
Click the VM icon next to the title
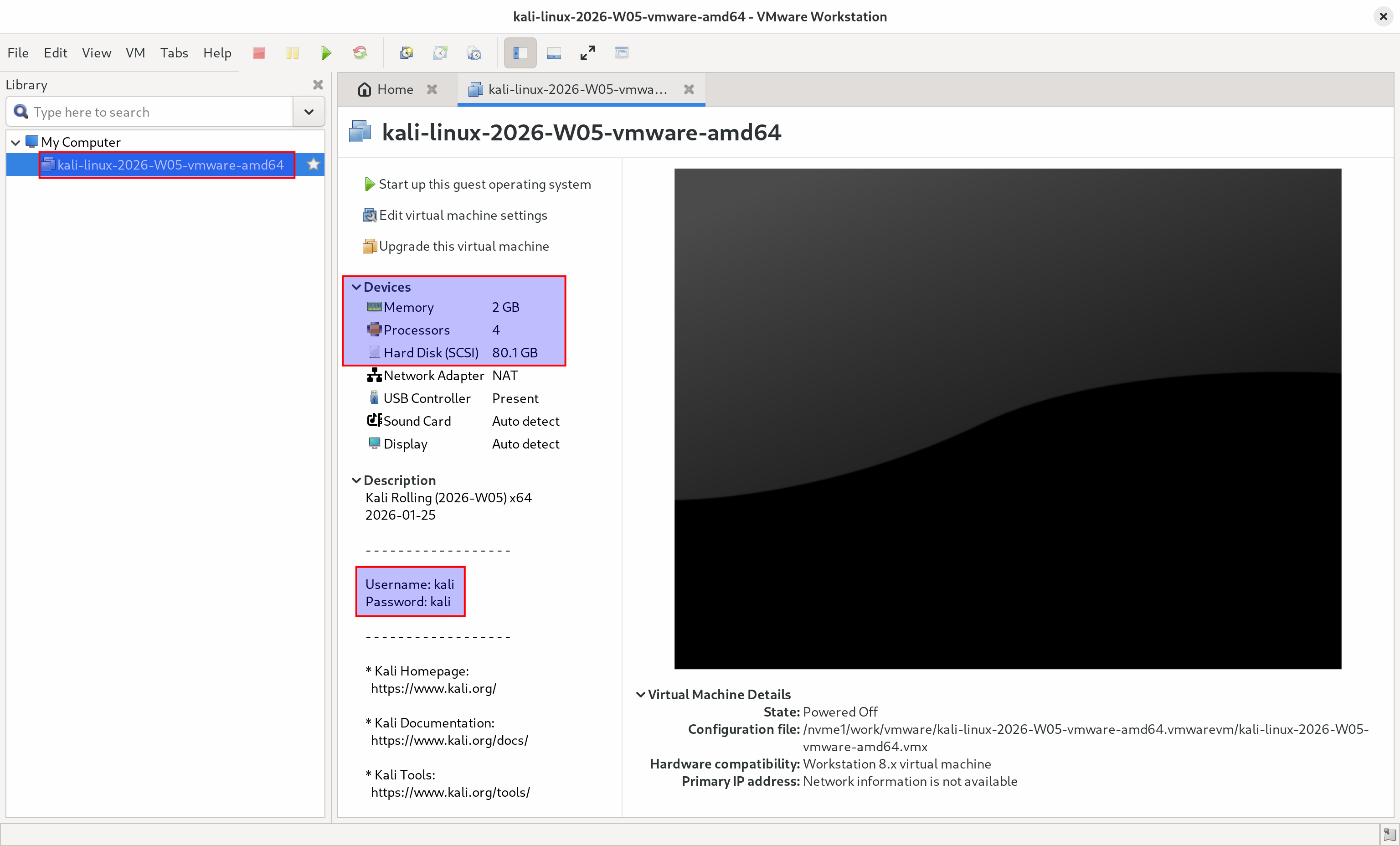(360, 132)
